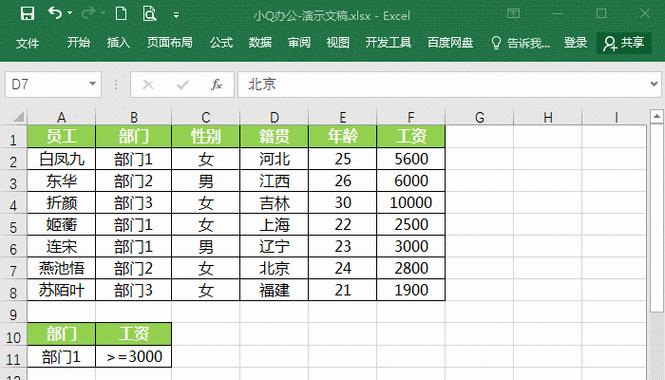Open the 页面布局 tab

tap(170, 42)
